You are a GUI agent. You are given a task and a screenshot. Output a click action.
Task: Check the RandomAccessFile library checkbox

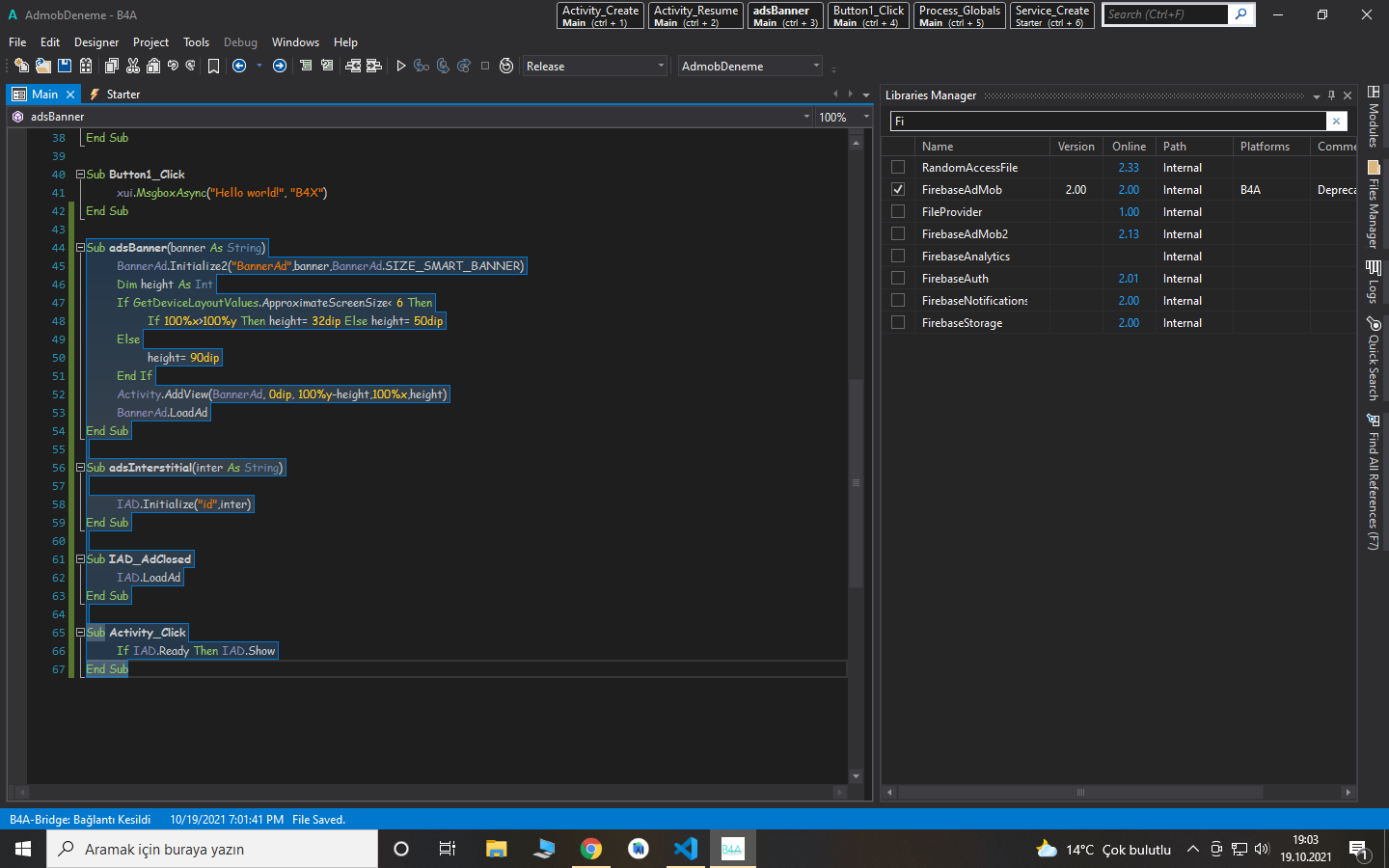[898, 167]
